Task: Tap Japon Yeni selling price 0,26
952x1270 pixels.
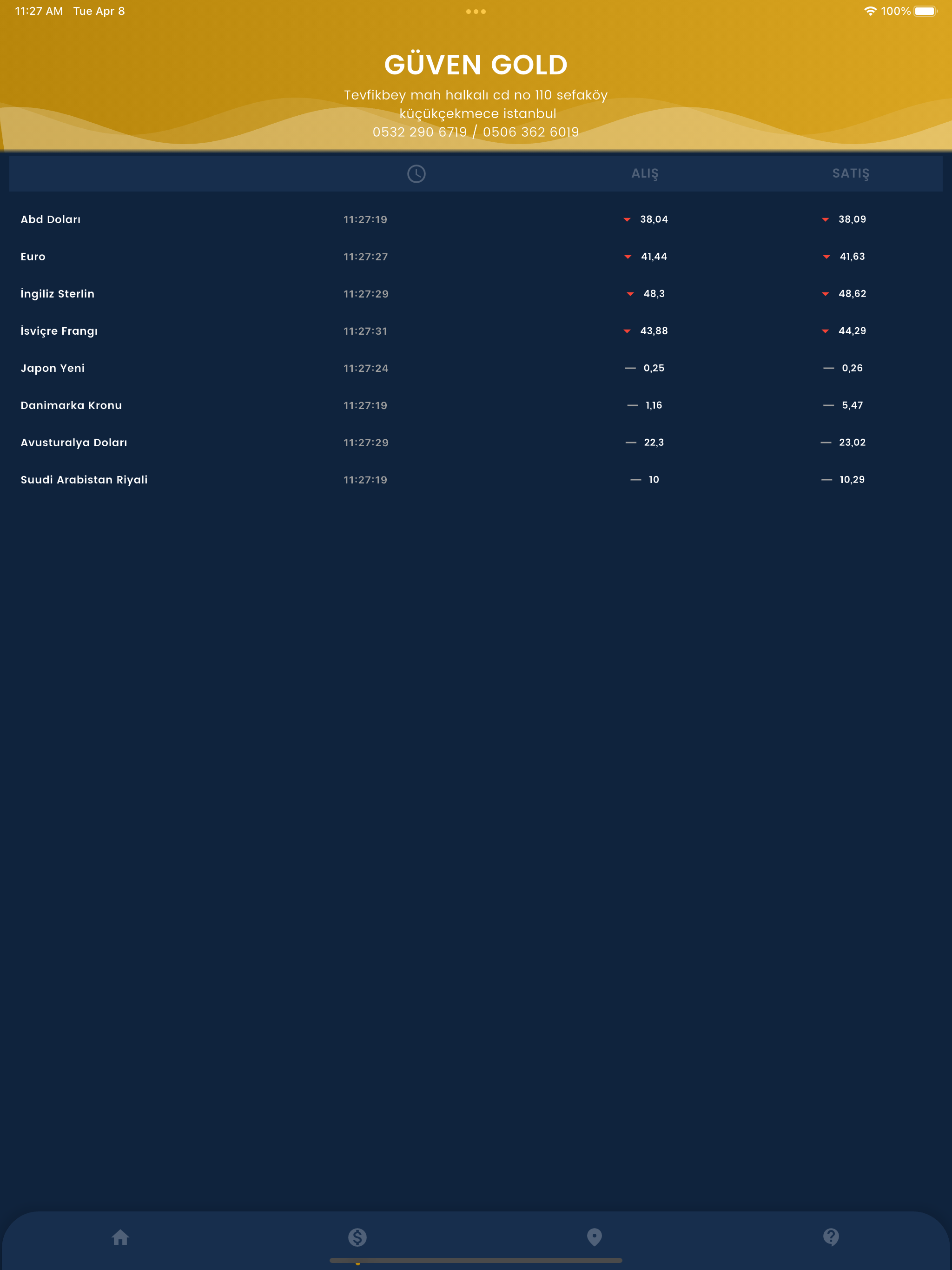Action: pos(852,368)
